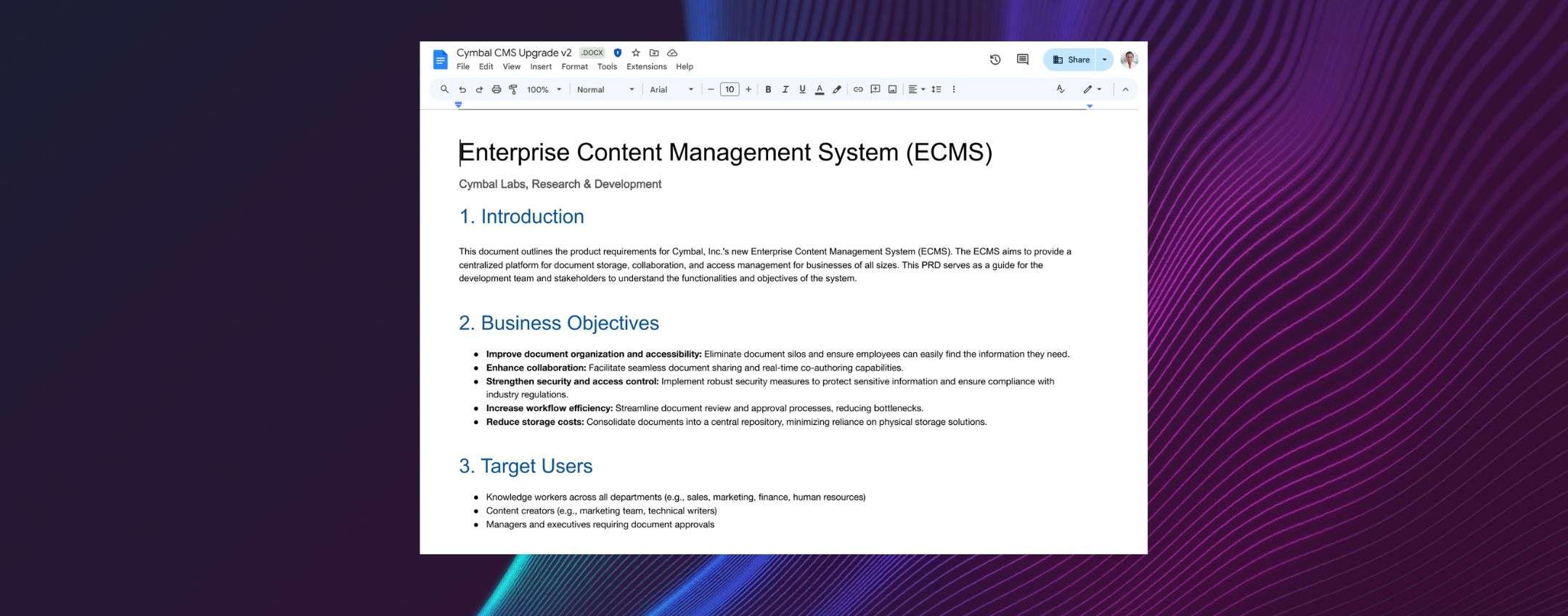View cloud save status icon
The width and height of the screenshot is (1568, 616).
[672, 53]
